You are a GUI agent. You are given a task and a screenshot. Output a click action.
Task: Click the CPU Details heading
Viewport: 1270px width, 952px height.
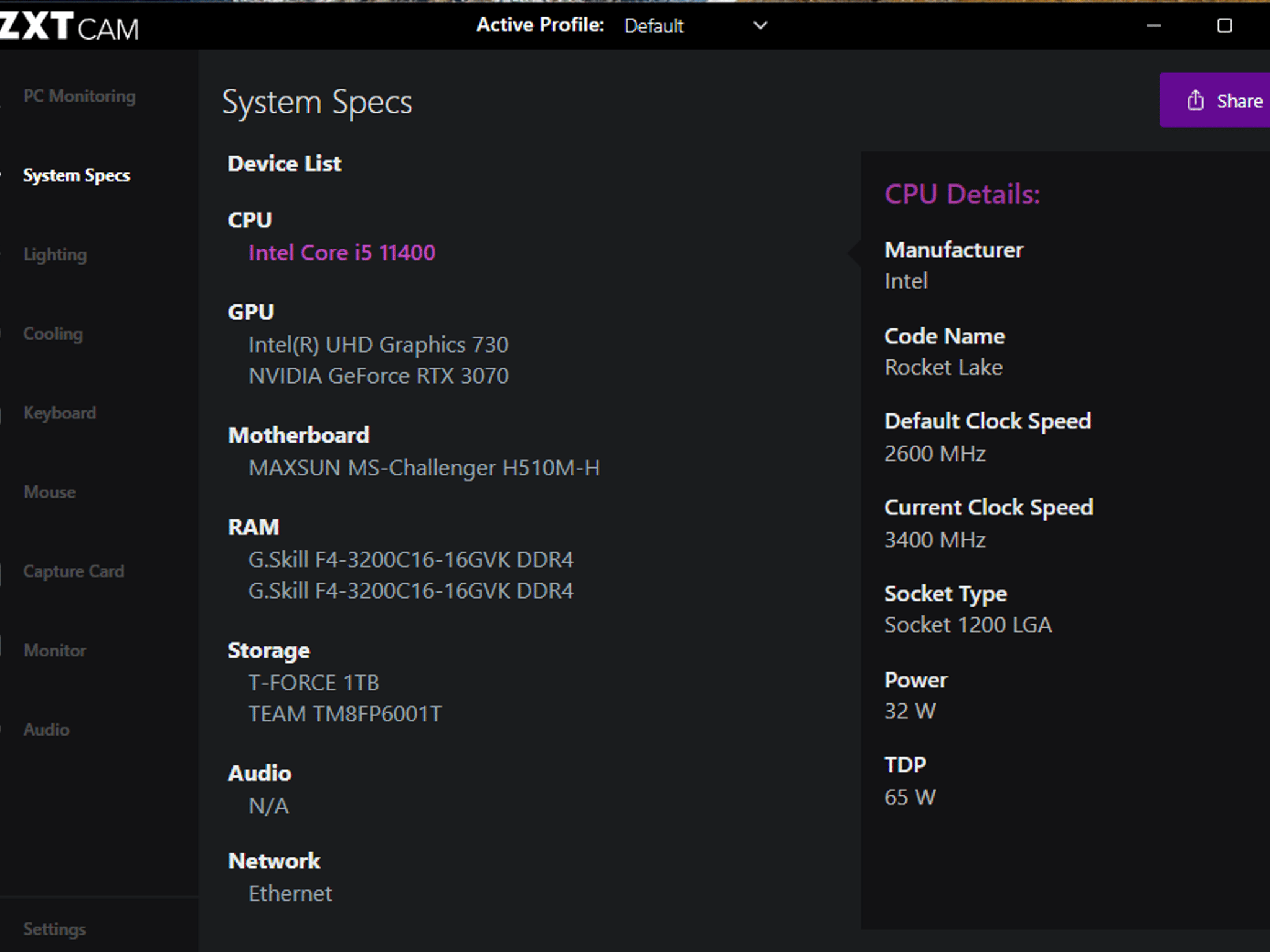[x=962, y=194]
